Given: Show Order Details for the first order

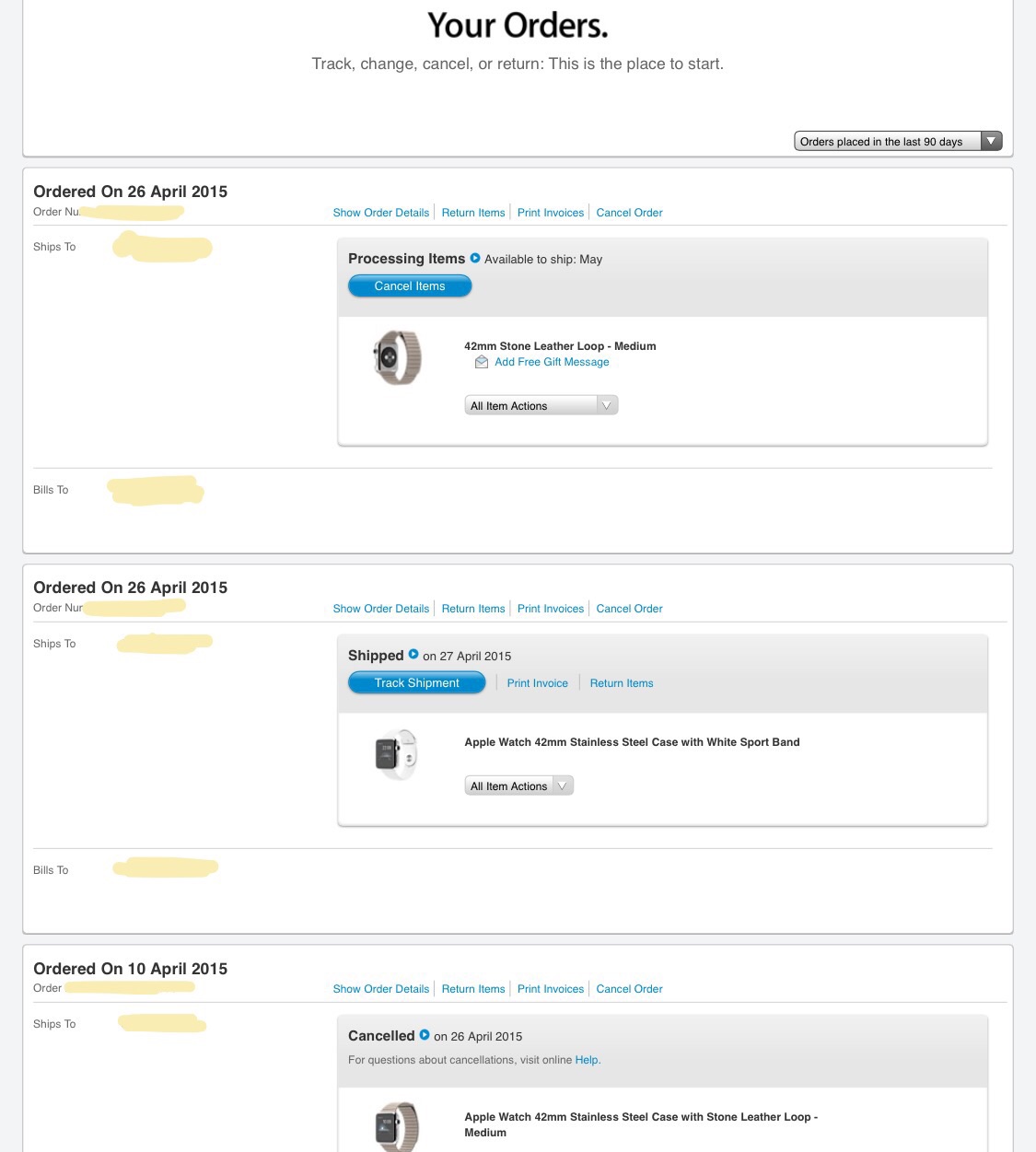Looking at the screenshot, I should (381, 213).
